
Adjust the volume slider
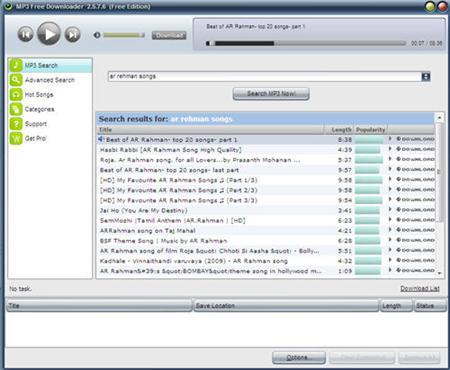click(x=124, y=35)
